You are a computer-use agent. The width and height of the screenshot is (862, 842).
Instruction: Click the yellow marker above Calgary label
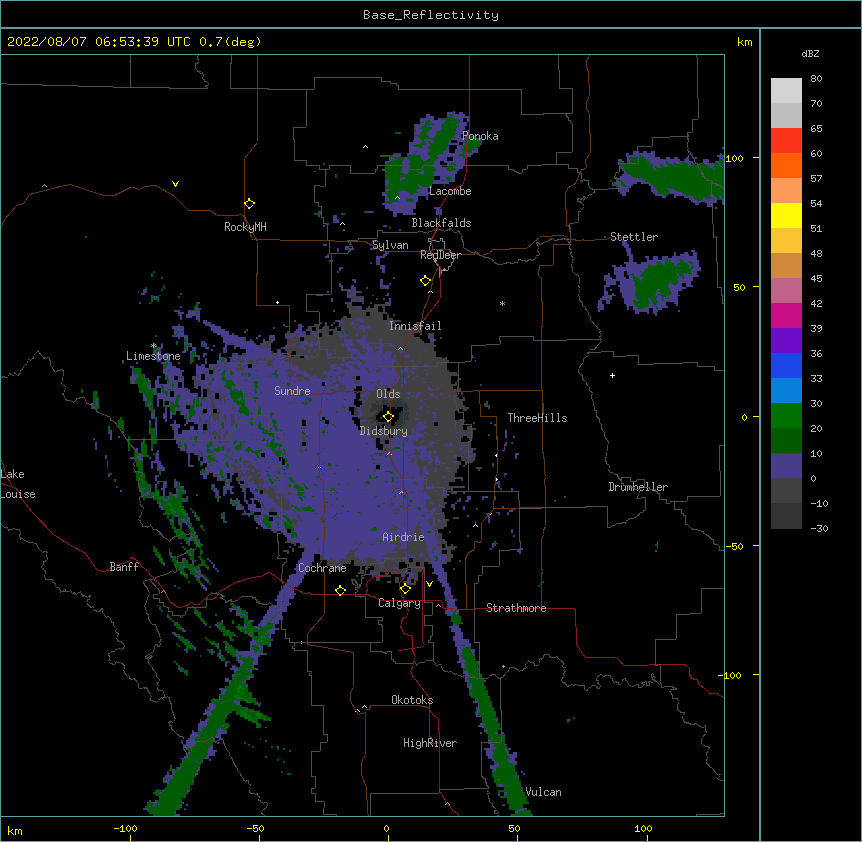click(x=405, y=589)
